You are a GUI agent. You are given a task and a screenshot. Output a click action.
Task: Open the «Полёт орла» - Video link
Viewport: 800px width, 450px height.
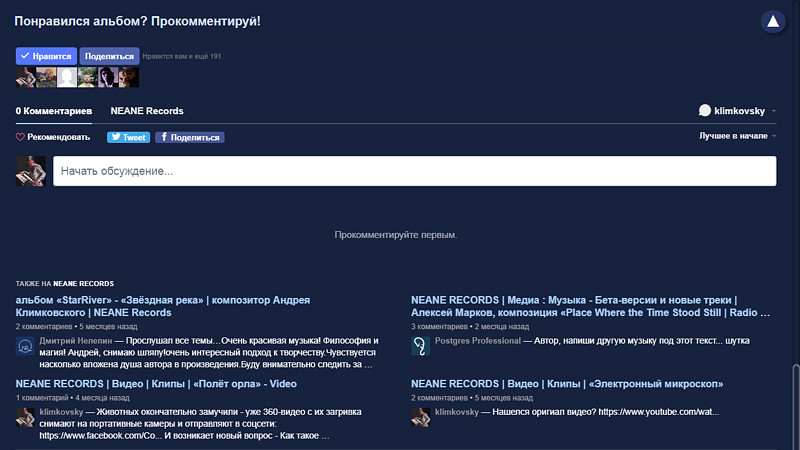point(156,384)
